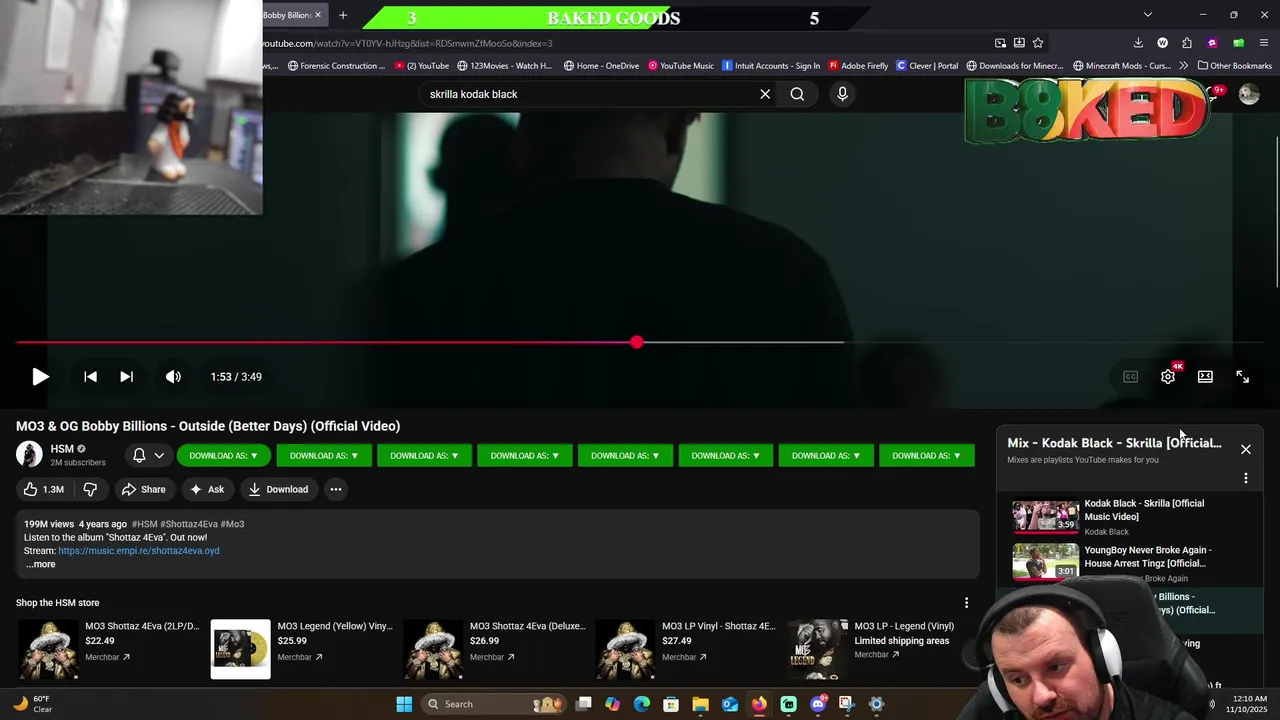The image size is (1280, 720).
Task: Open the Clever | Portal bookmark
Action: coord(927,66)
